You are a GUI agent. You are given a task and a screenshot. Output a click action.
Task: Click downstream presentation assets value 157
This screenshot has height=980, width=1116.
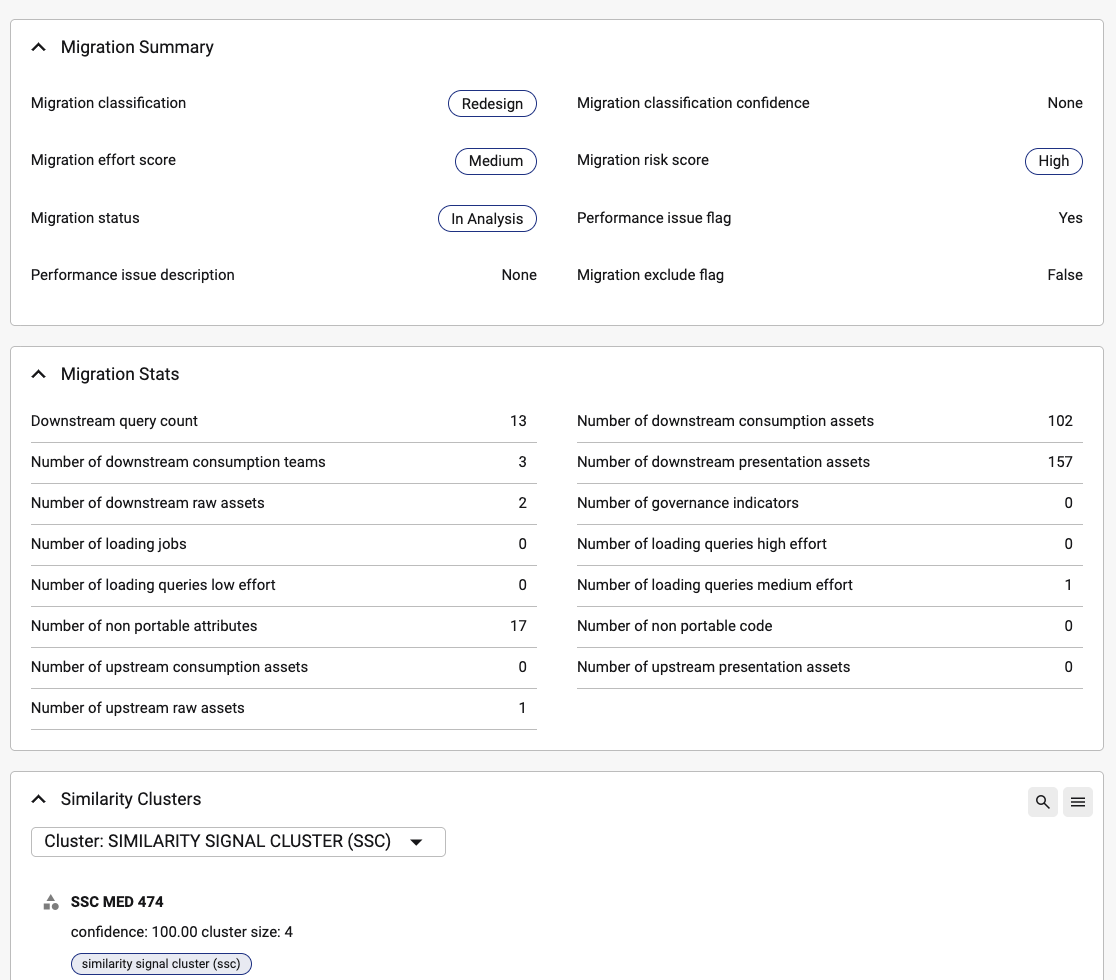pyautogui.click(x=1060, y=462)
